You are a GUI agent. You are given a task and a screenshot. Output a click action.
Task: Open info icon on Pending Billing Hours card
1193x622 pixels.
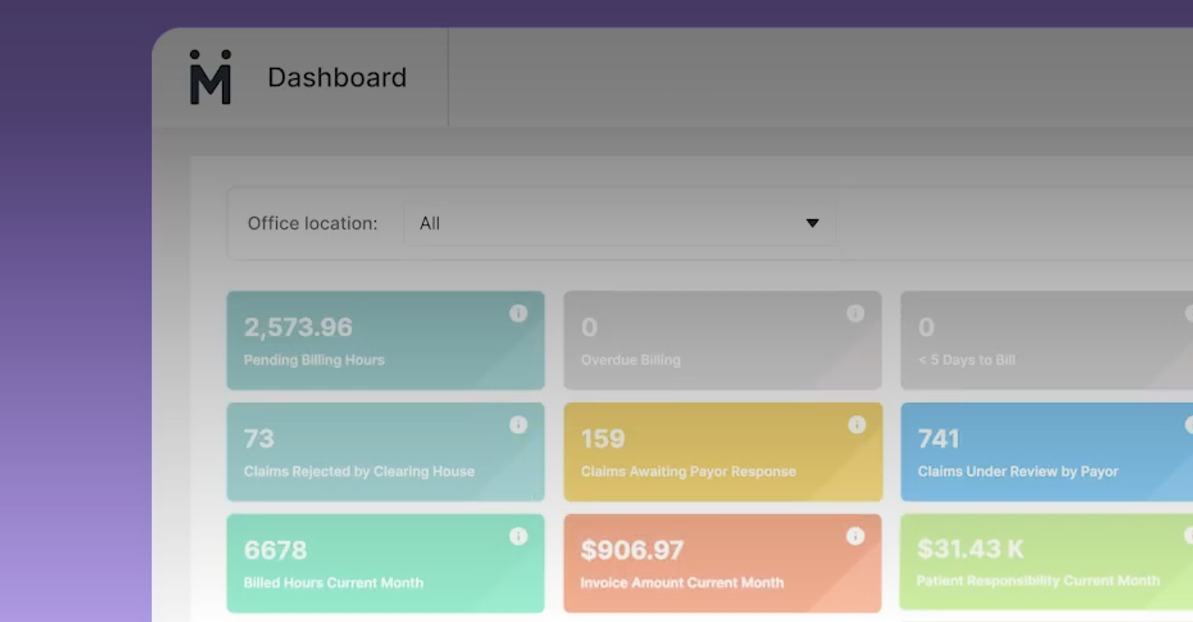[518, 313]
